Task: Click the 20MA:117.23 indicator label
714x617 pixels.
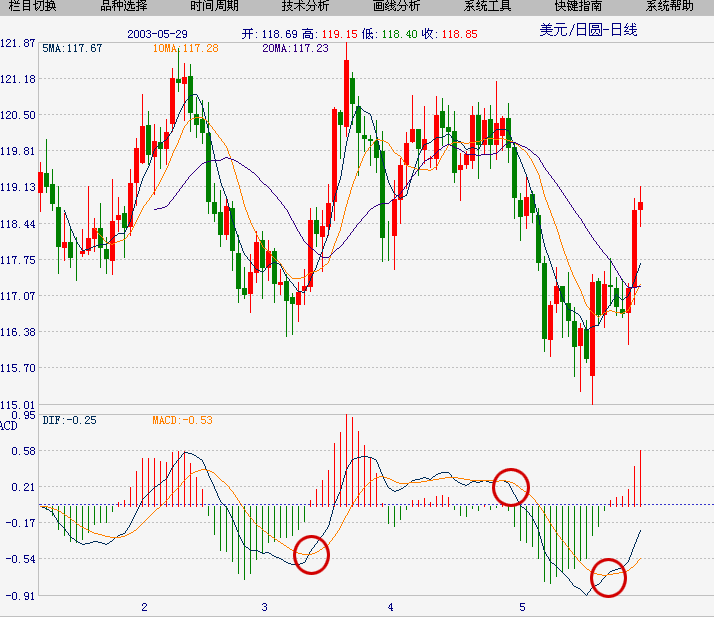Action: click(295, 48)
